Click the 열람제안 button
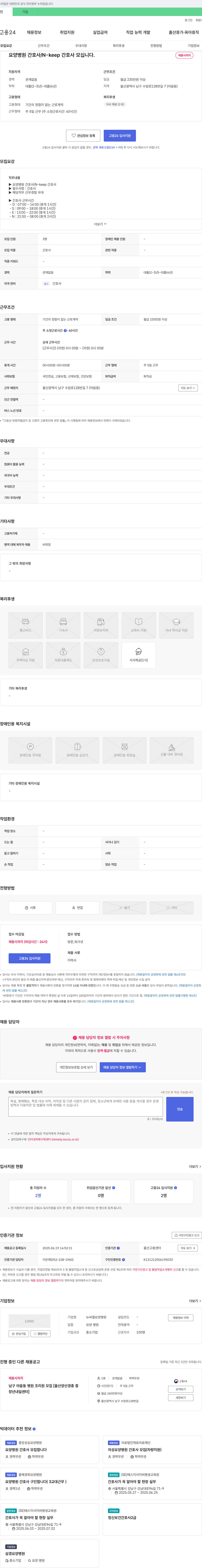Screen dimensions: 202x1568 pyautogui.click(x=41, y=1334)
